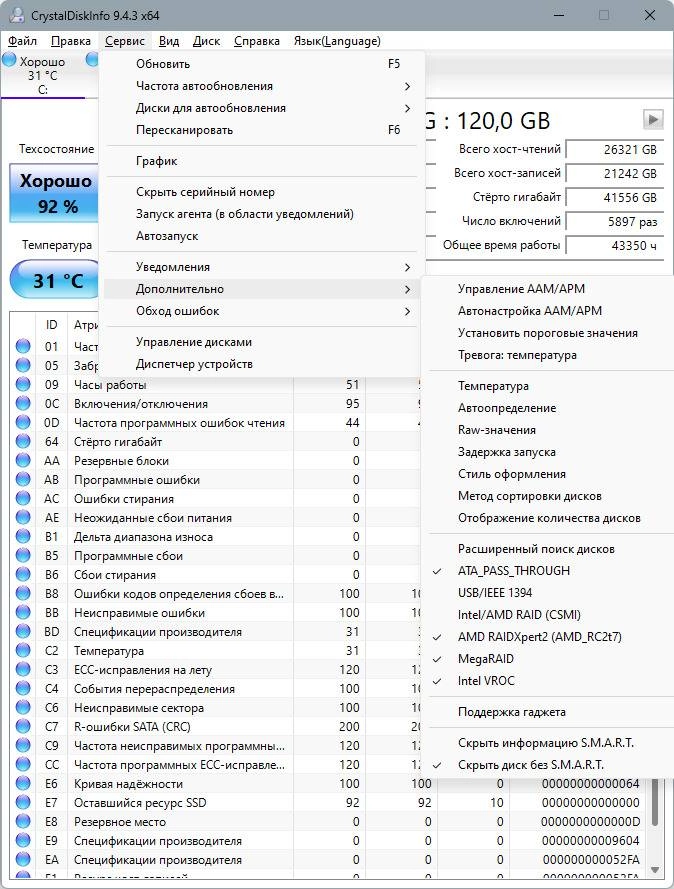Image resolution: width=674 pixels, height=889 pixels.
Task: Expand Частота автообновления submenu
Action: [x=262, y=86]
